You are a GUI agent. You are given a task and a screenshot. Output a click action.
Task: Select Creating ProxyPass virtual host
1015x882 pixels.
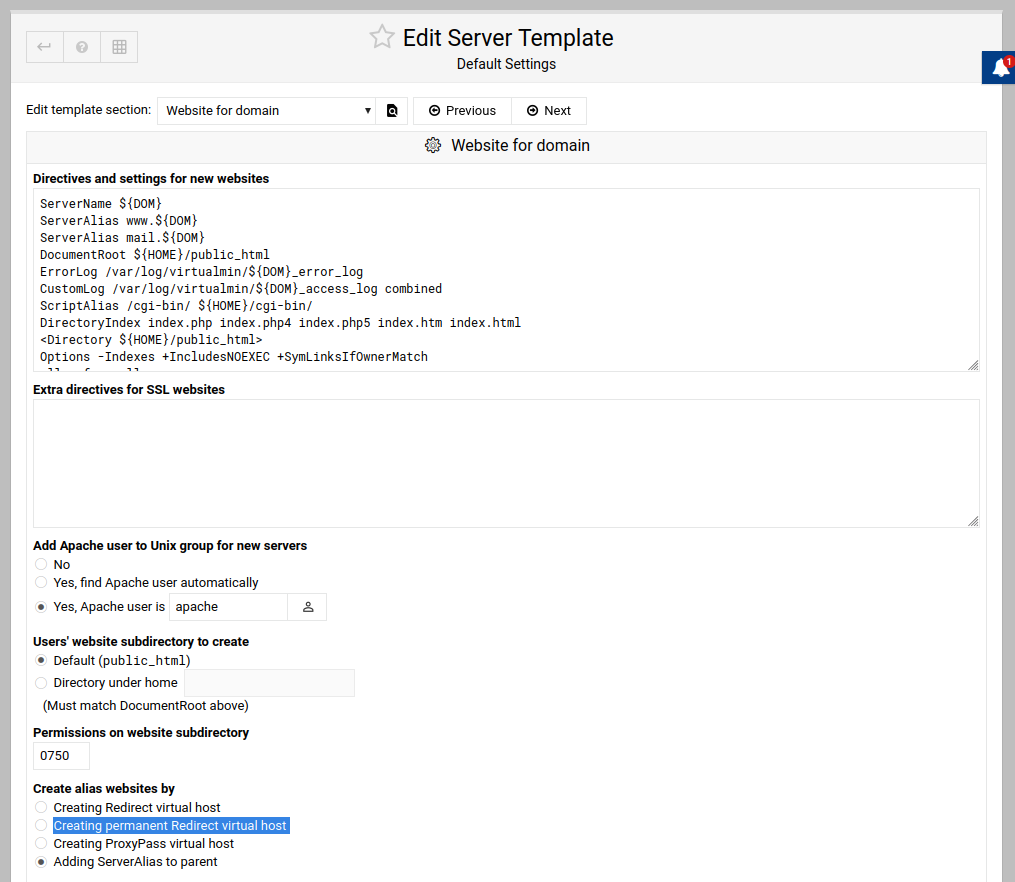[x=41, y=844]
